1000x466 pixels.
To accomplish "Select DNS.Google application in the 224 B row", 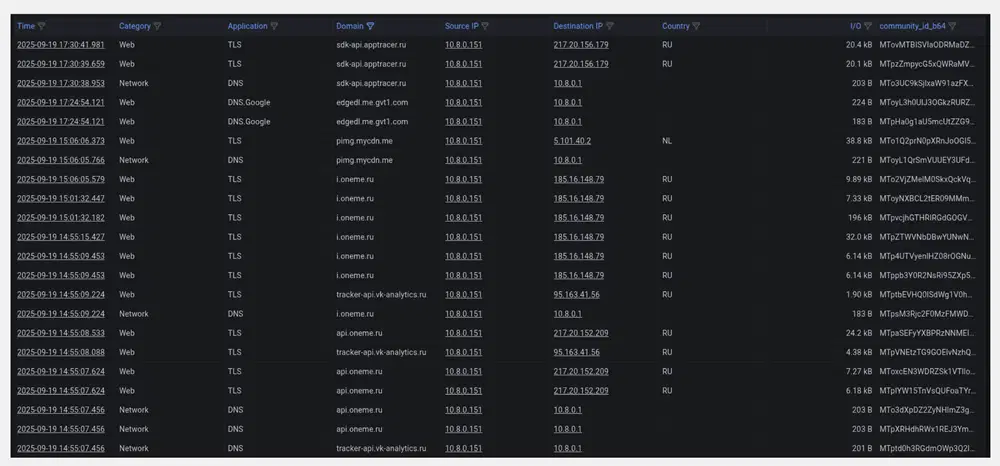I will pos(249,103).
